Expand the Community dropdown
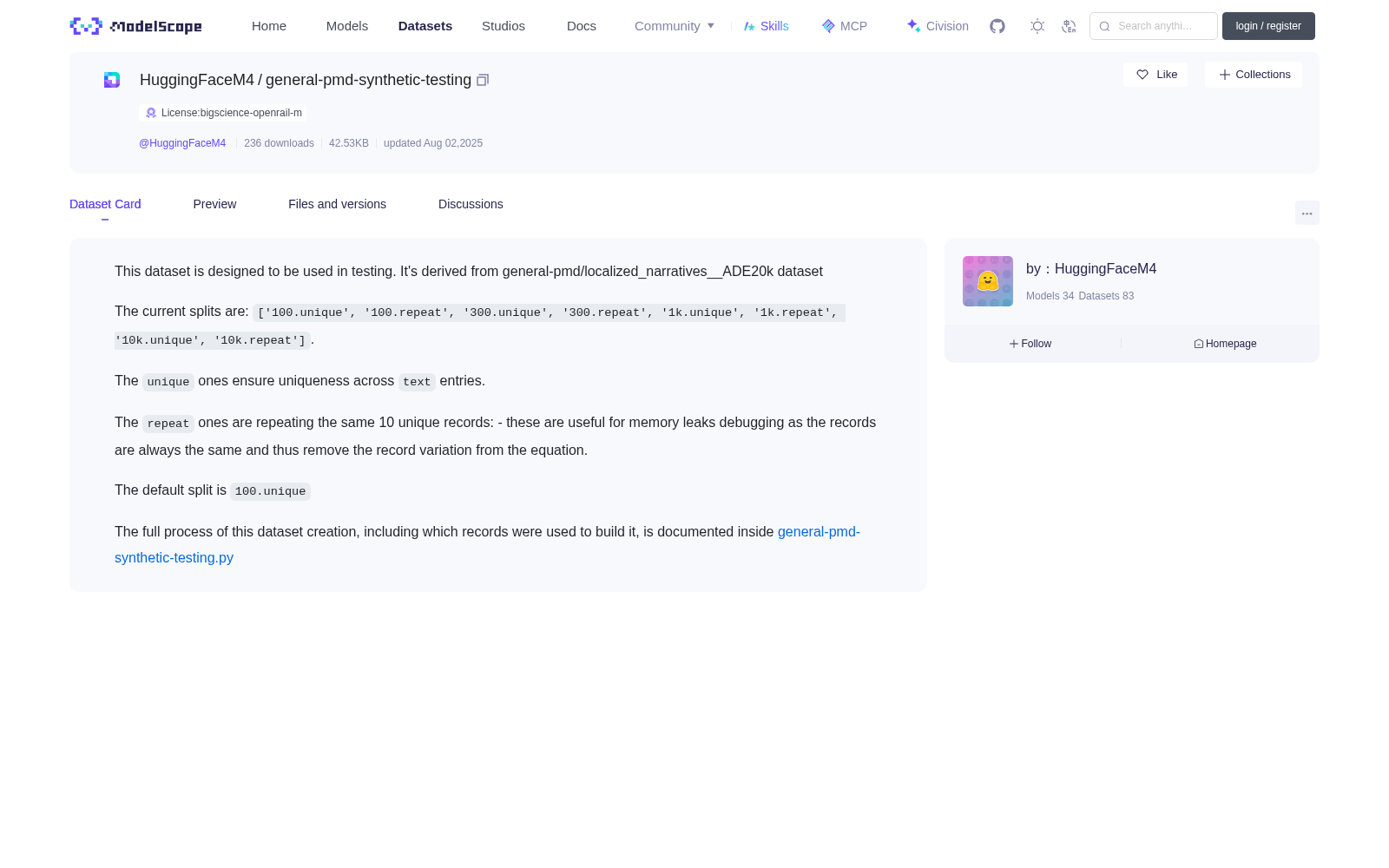 675,26
